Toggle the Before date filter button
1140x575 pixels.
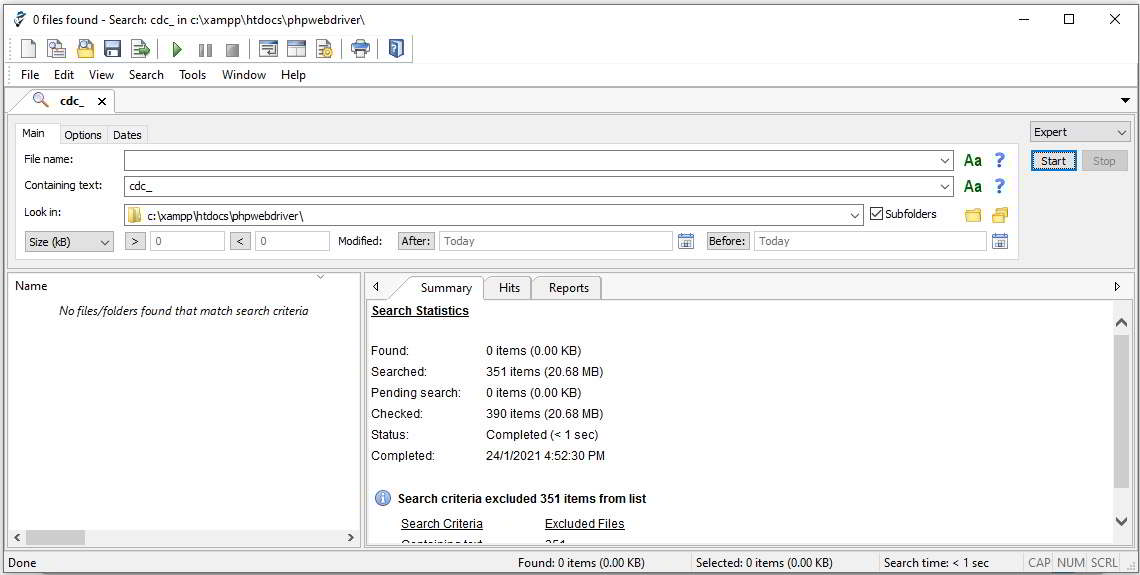tap(728, 241)
